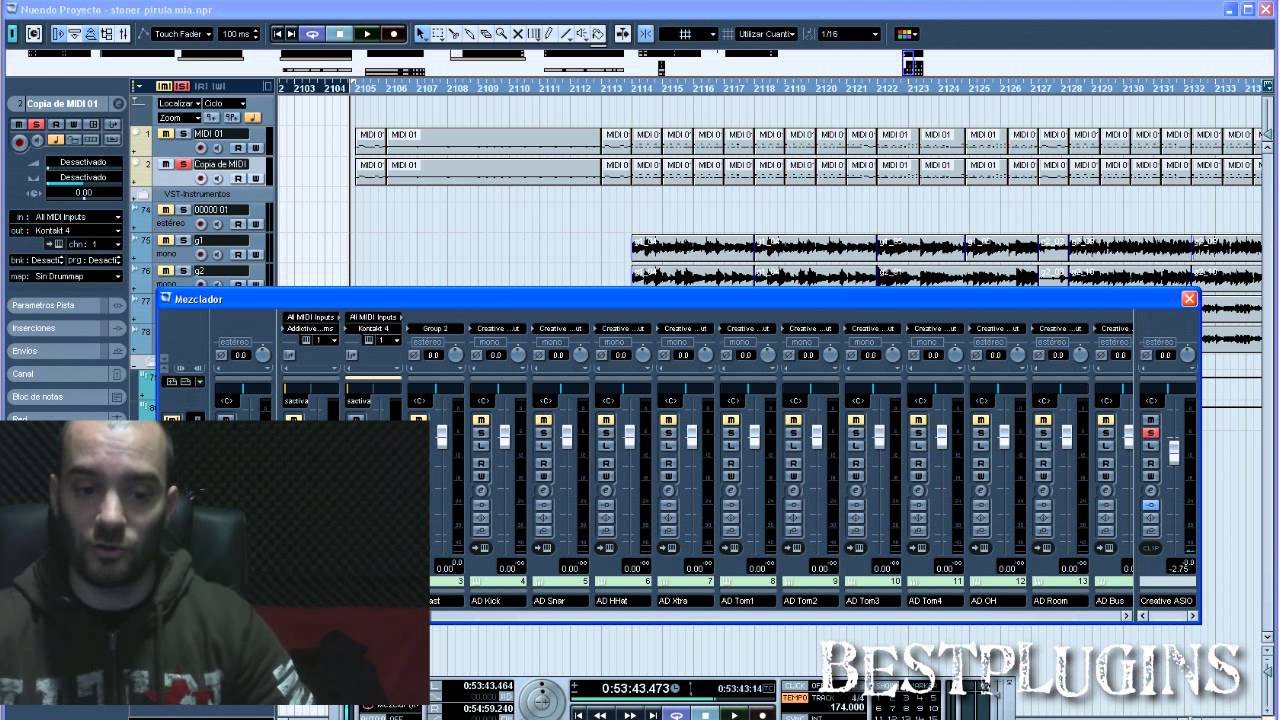The image size is (1280, 720).
Task: Click the AD Tom3 channel fader handle
Action: tap(879, 436)
